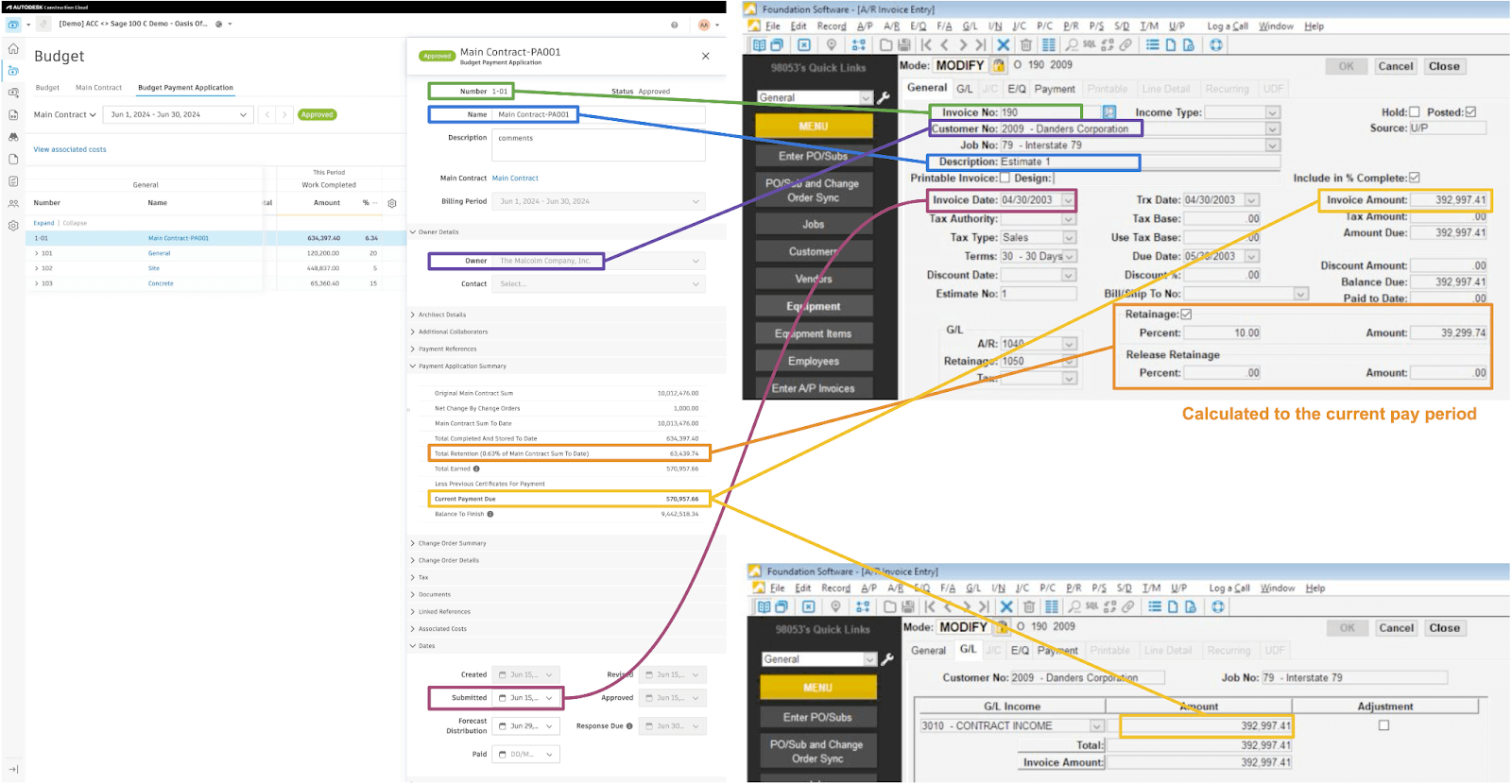Viewport: 1512px width, 784px height.
Task: Expand row 101 General in budget table
Action: pos(37,253)
